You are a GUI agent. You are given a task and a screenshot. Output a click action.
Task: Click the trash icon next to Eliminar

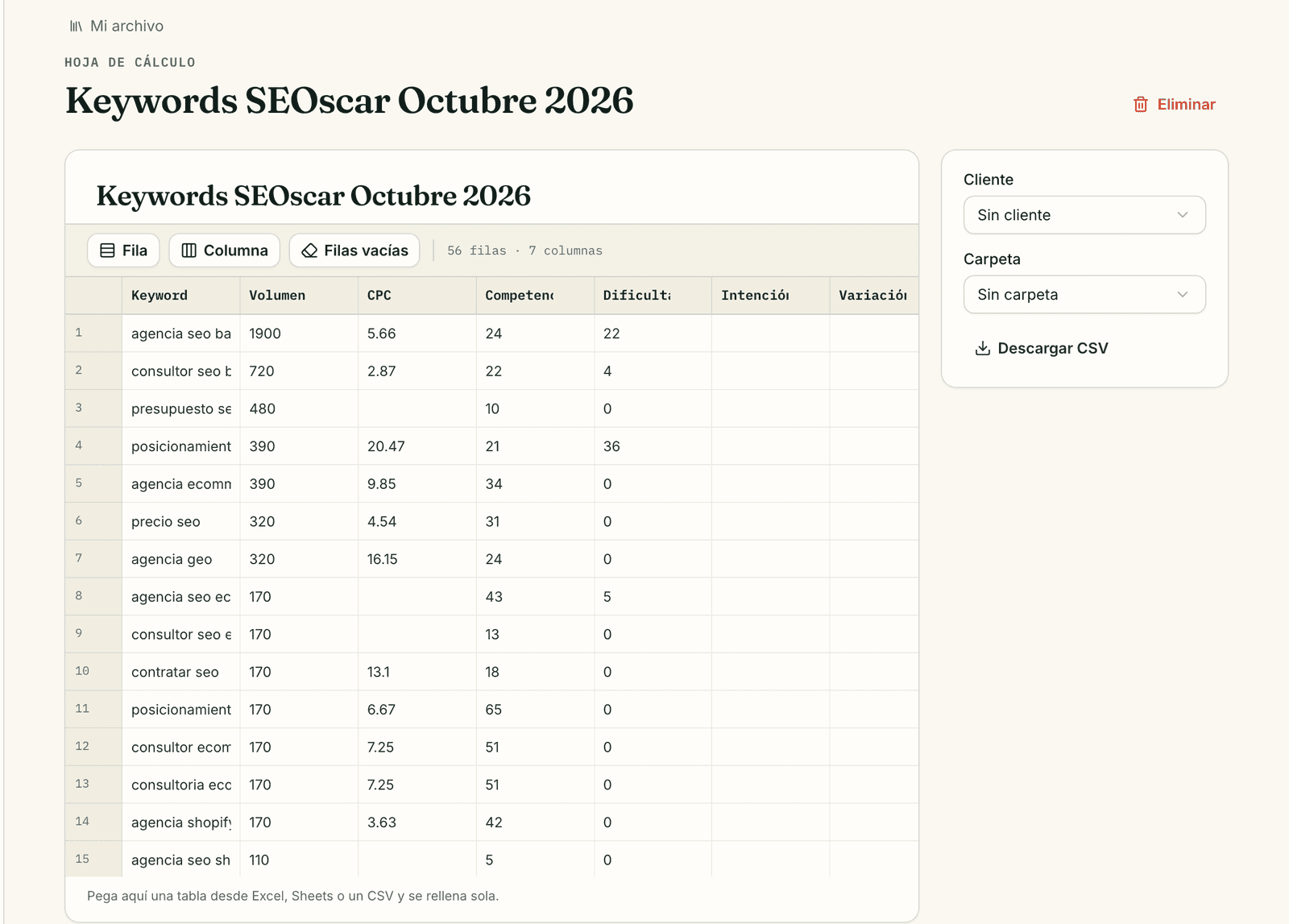[x=1141, y=105]
